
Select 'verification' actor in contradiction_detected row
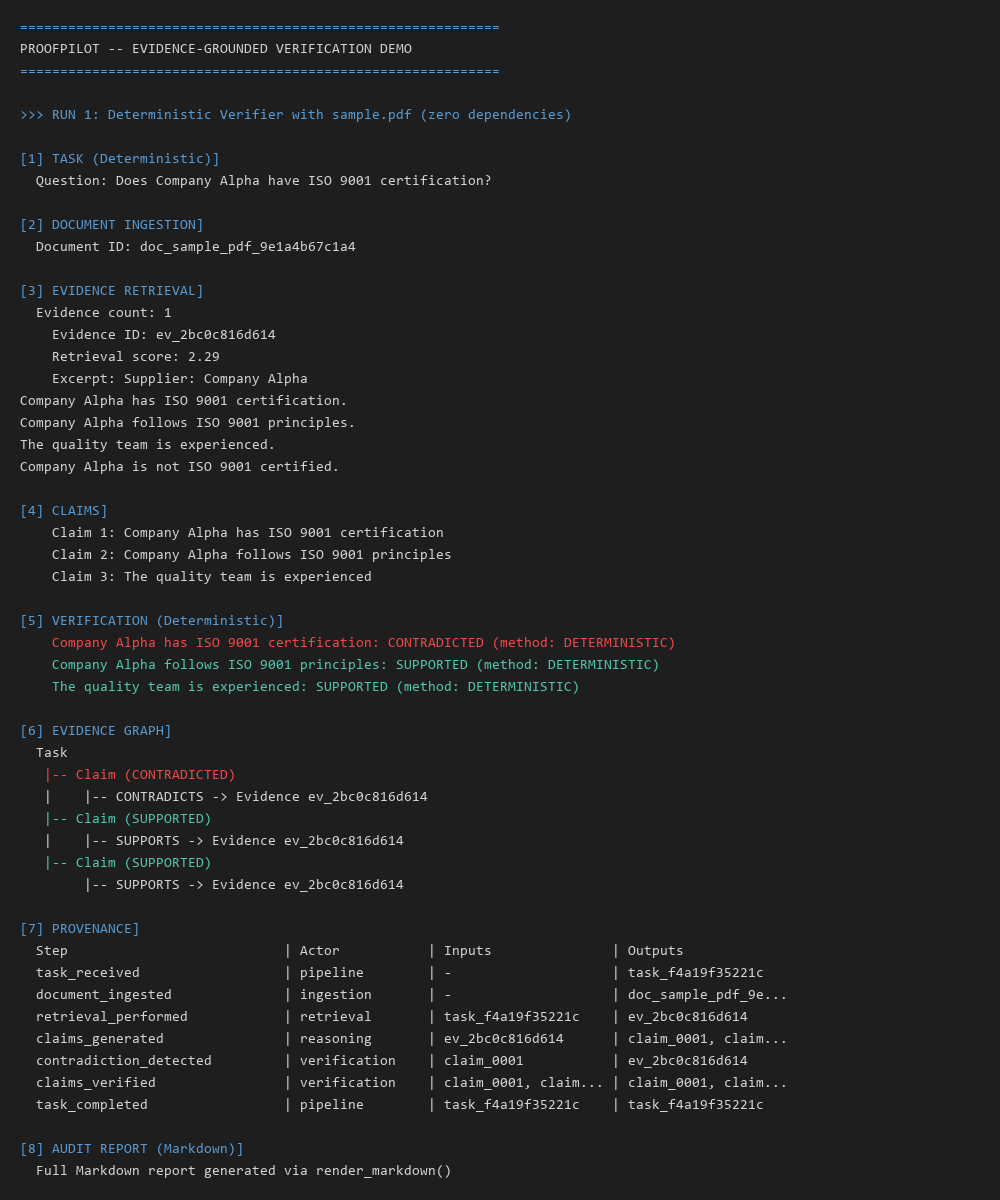pos(348,1060)
